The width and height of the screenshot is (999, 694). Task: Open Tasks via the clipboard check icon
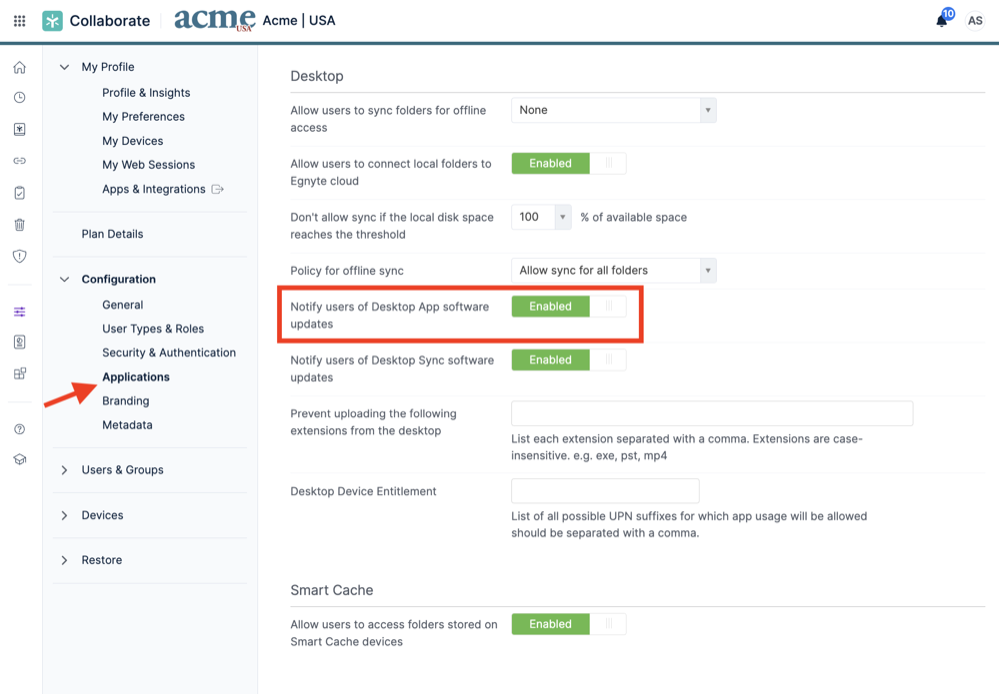pyautogui.click(x=20, y=192)
